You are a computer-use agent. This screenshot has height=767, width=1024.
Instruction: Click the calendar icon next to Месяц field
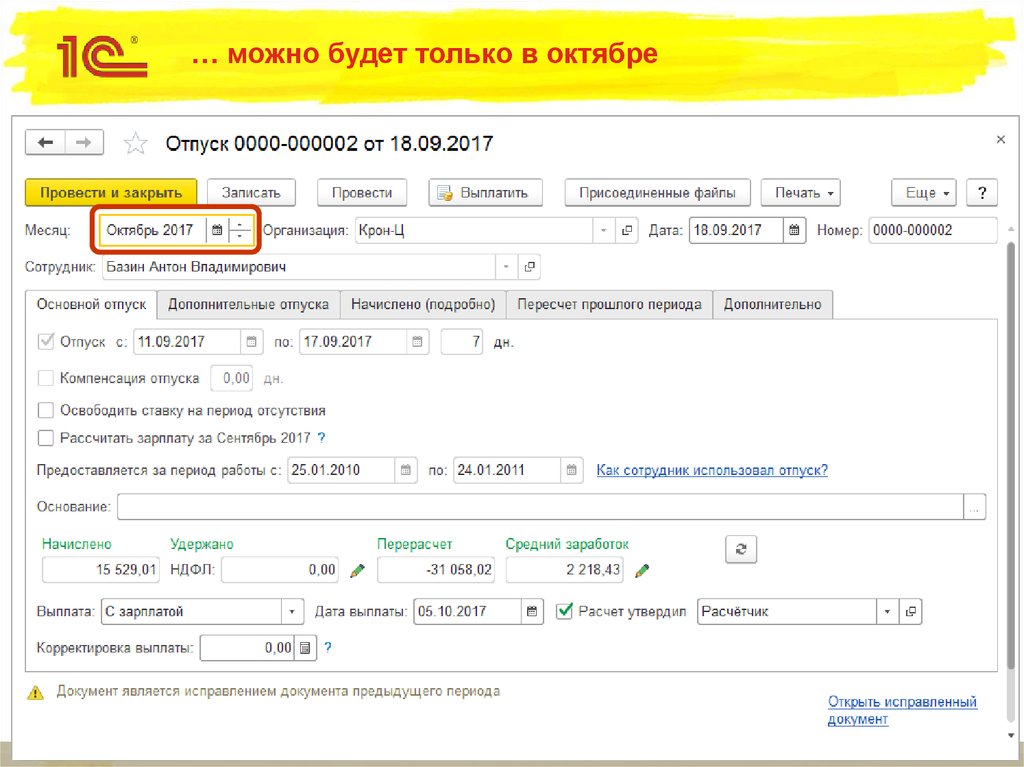tap(218, 229)
